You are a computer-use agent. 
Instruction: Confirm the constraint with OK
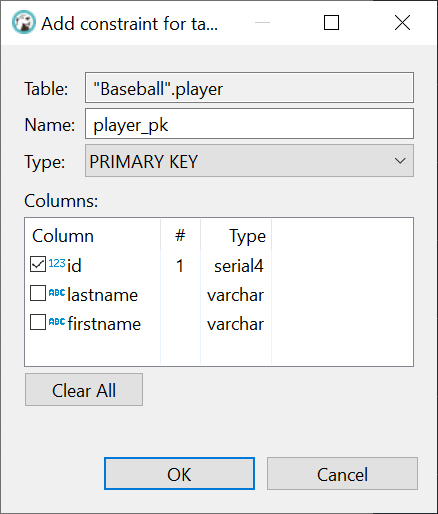coord(179,474)
